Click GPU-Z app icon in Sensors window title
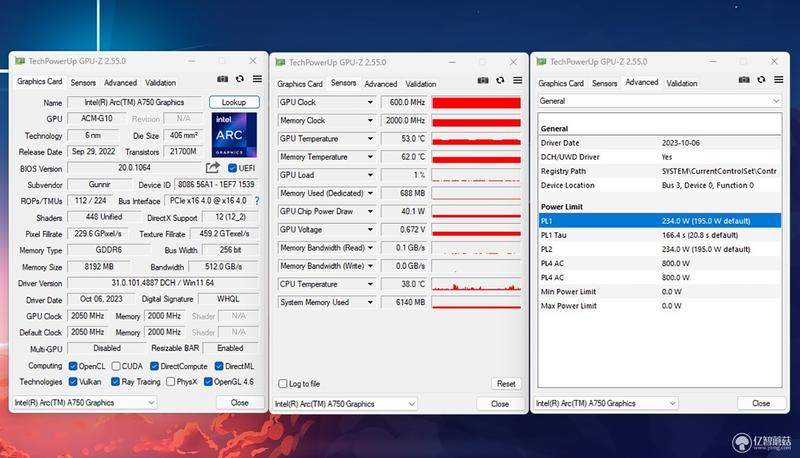Screen dimensions: 800x458 click(x=280, y=62)
